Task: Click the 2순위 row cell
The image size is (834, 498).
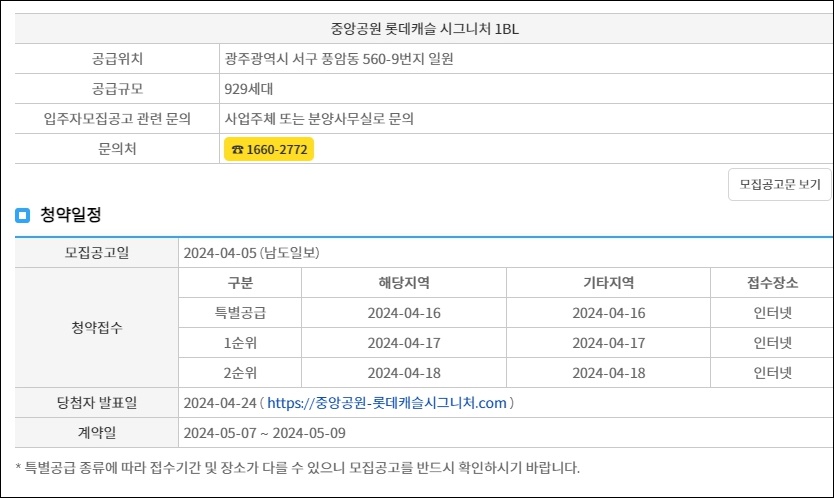Action: tap(240, 373)
